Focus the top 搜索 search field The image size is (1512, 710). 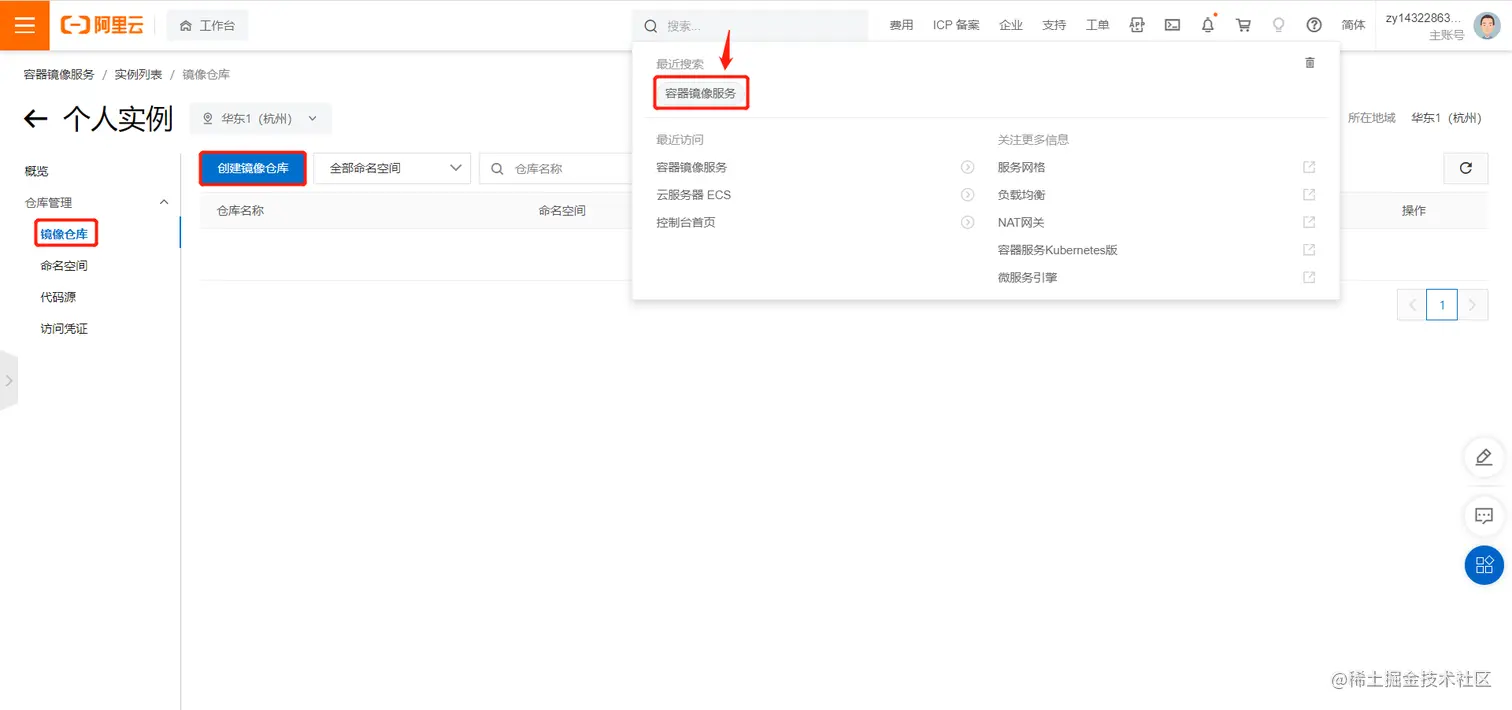click(x=750, y=26)
